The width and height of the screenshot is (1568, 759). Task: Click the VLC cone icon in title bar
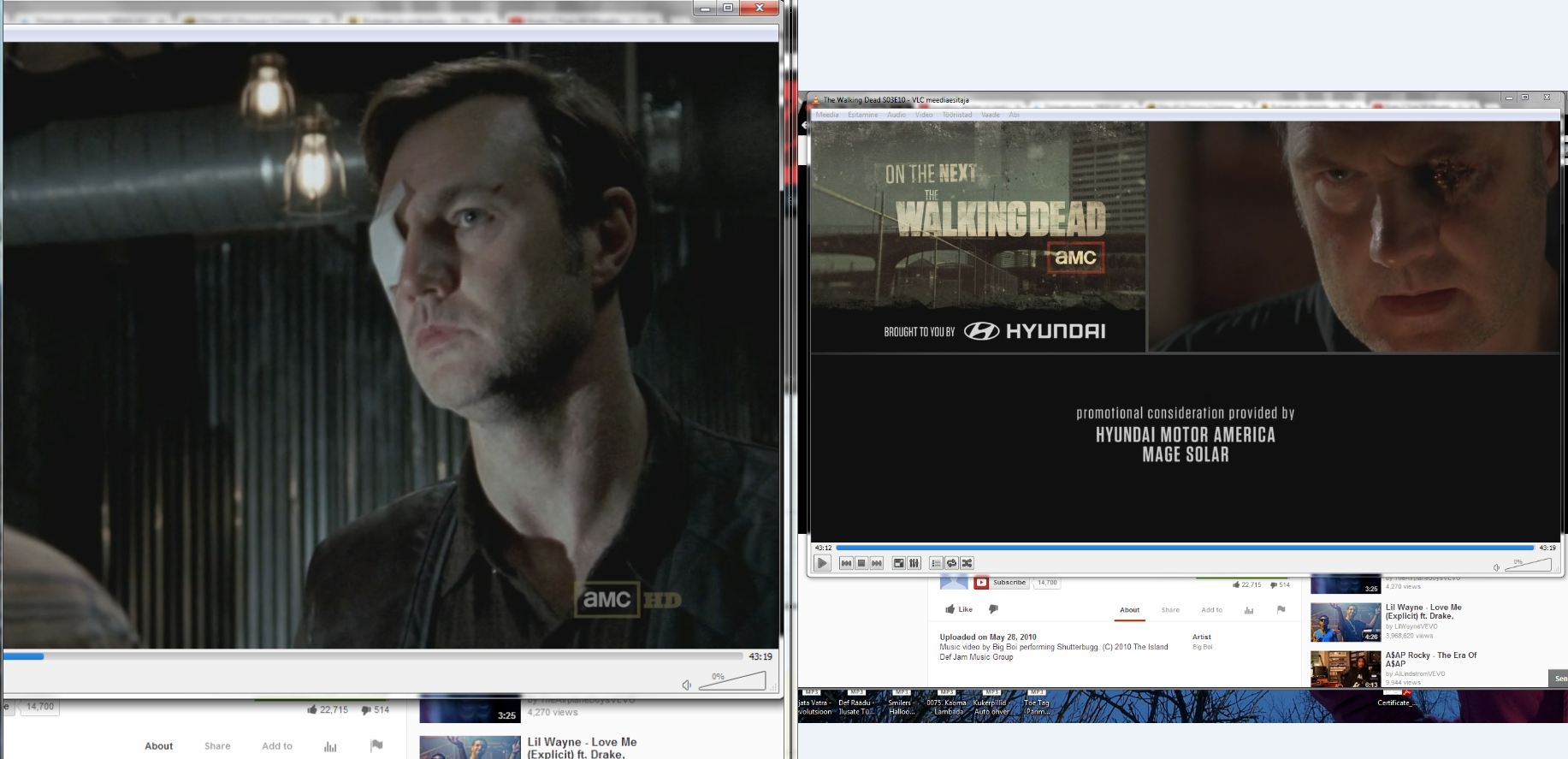(x=815, y=100)
